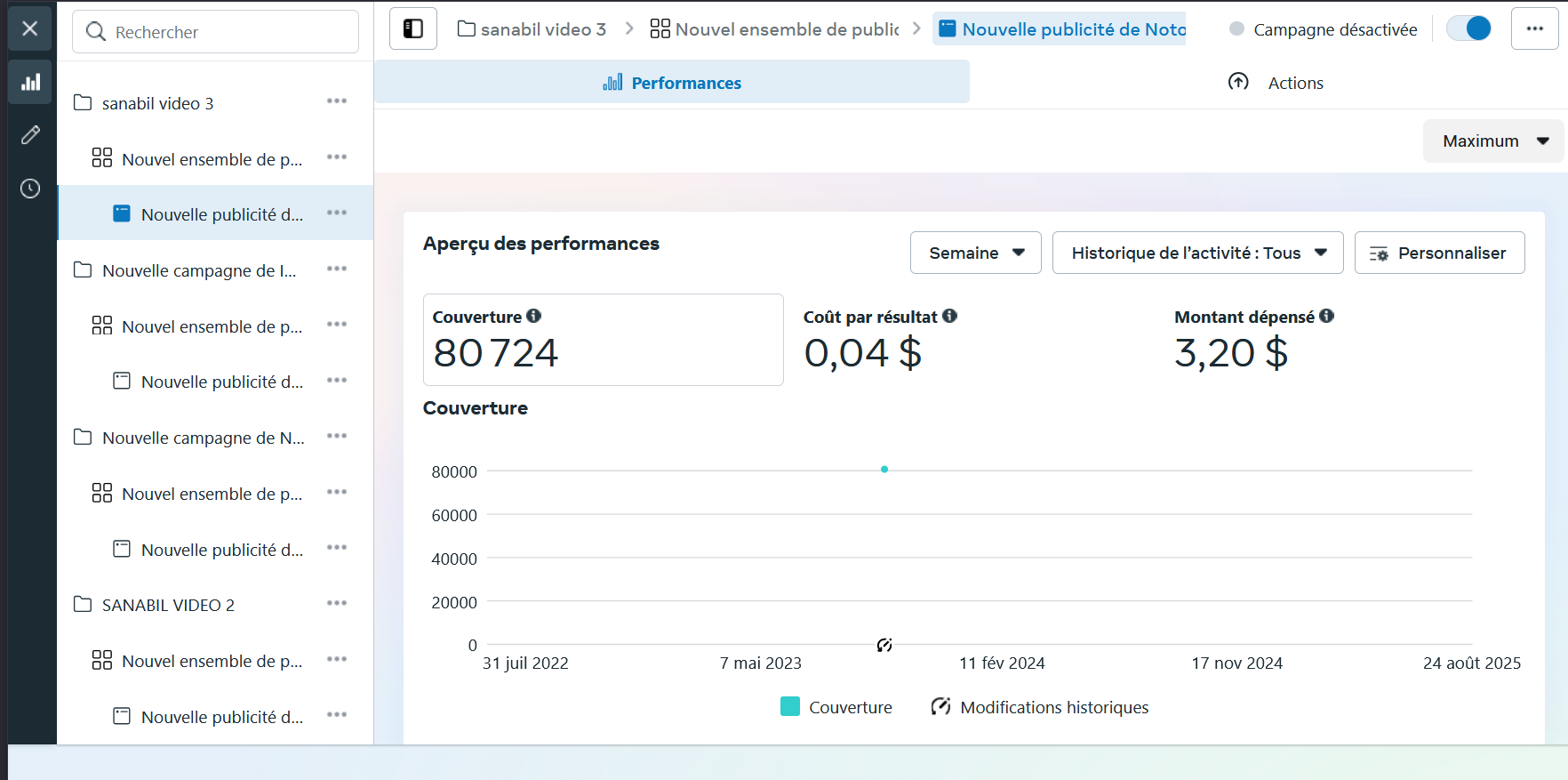
Task: Open the clock history icon in sidebar
Action: pyautogui.click(x=30, y=189)
